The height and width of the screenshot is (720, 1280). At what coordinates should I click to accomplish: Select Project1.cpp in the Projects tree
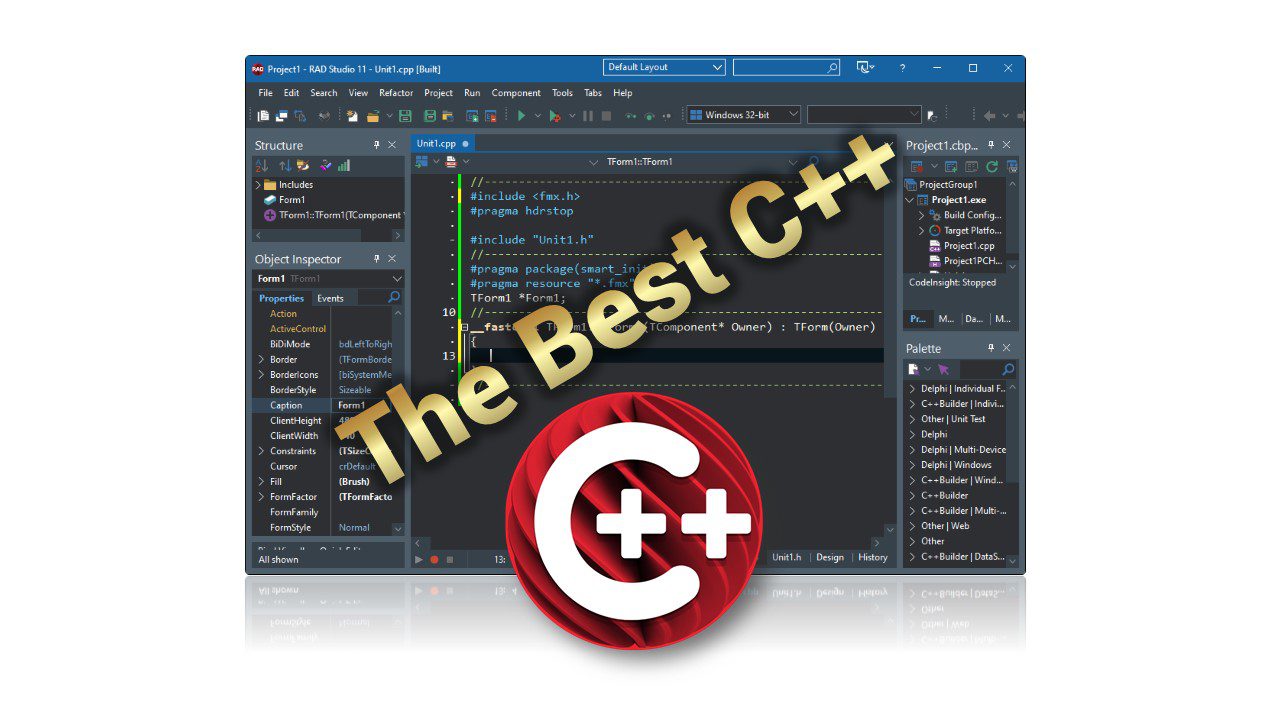click(x=969, y=245)
